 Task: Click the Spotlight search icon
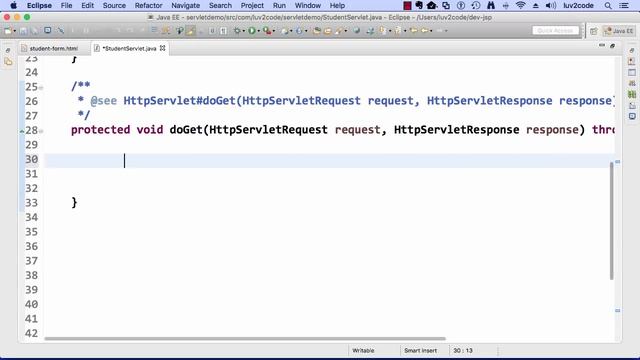coord(608,5)
